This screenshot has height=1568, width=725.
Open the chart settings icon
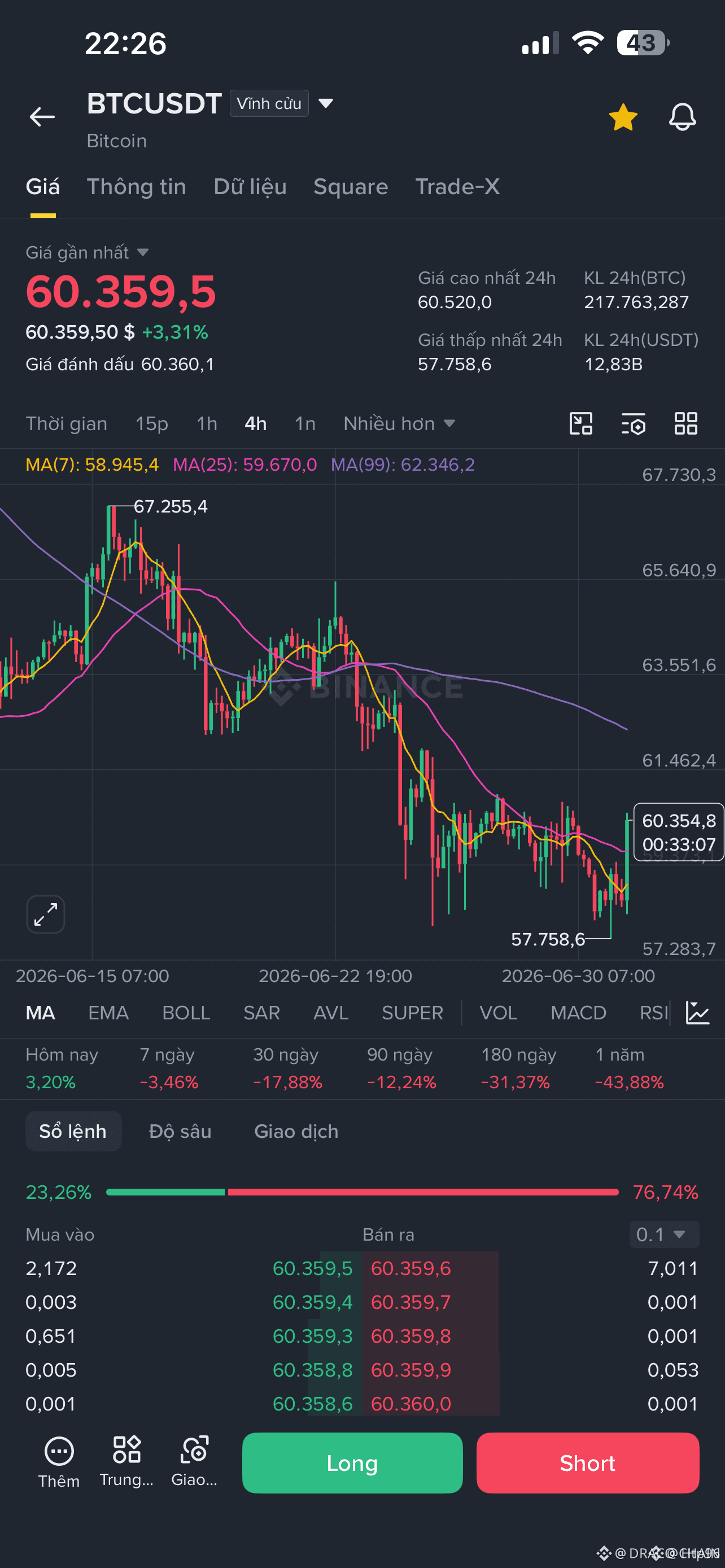633,424
